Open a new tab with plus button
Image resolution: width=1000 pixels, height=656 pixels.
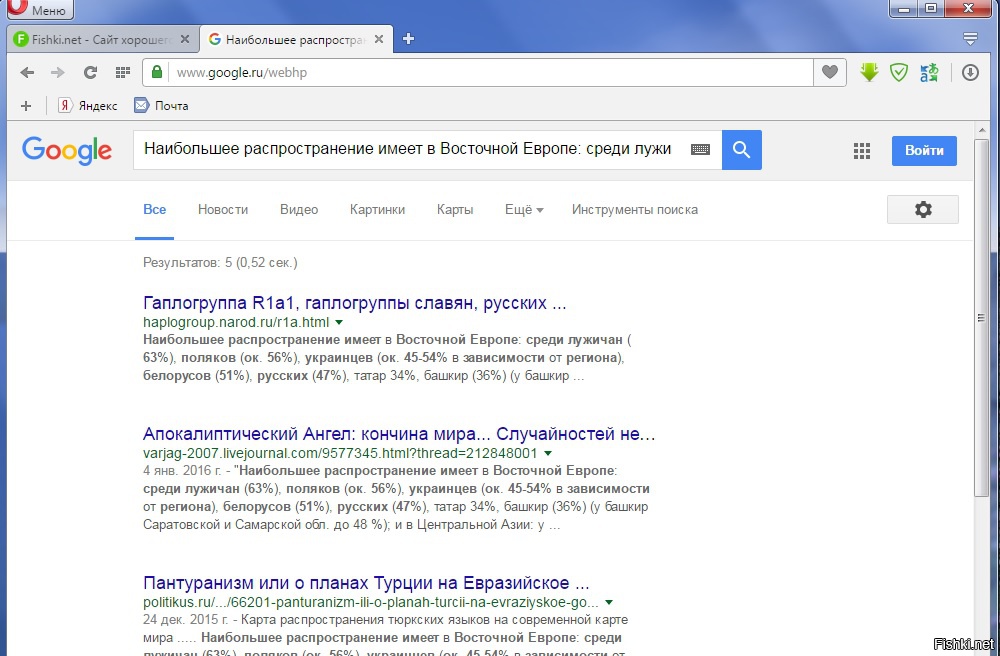click(x=408, y=40)
